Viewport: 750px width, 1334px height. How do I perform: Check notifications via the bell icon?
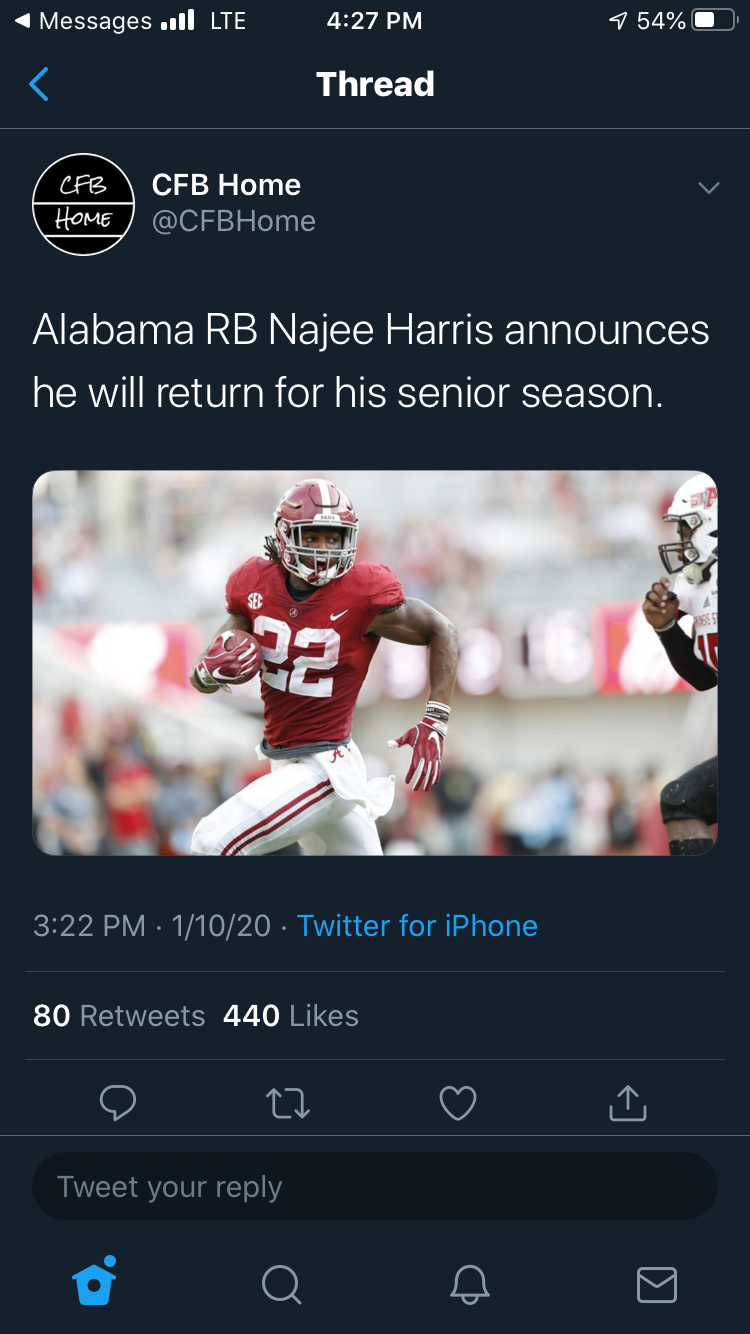[x=469, y=1286]
